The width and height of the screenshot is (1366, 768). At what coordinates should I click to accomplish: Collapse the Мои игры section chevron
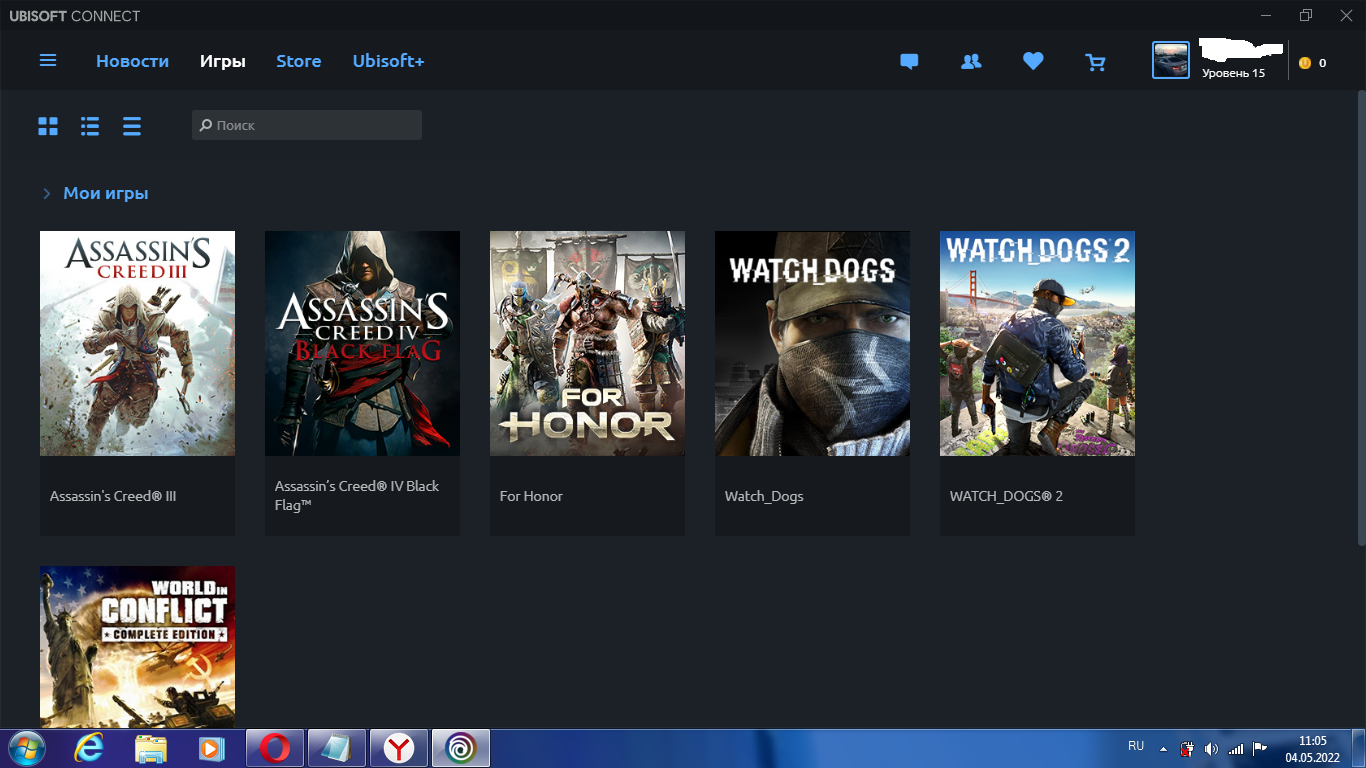[46, 194]
